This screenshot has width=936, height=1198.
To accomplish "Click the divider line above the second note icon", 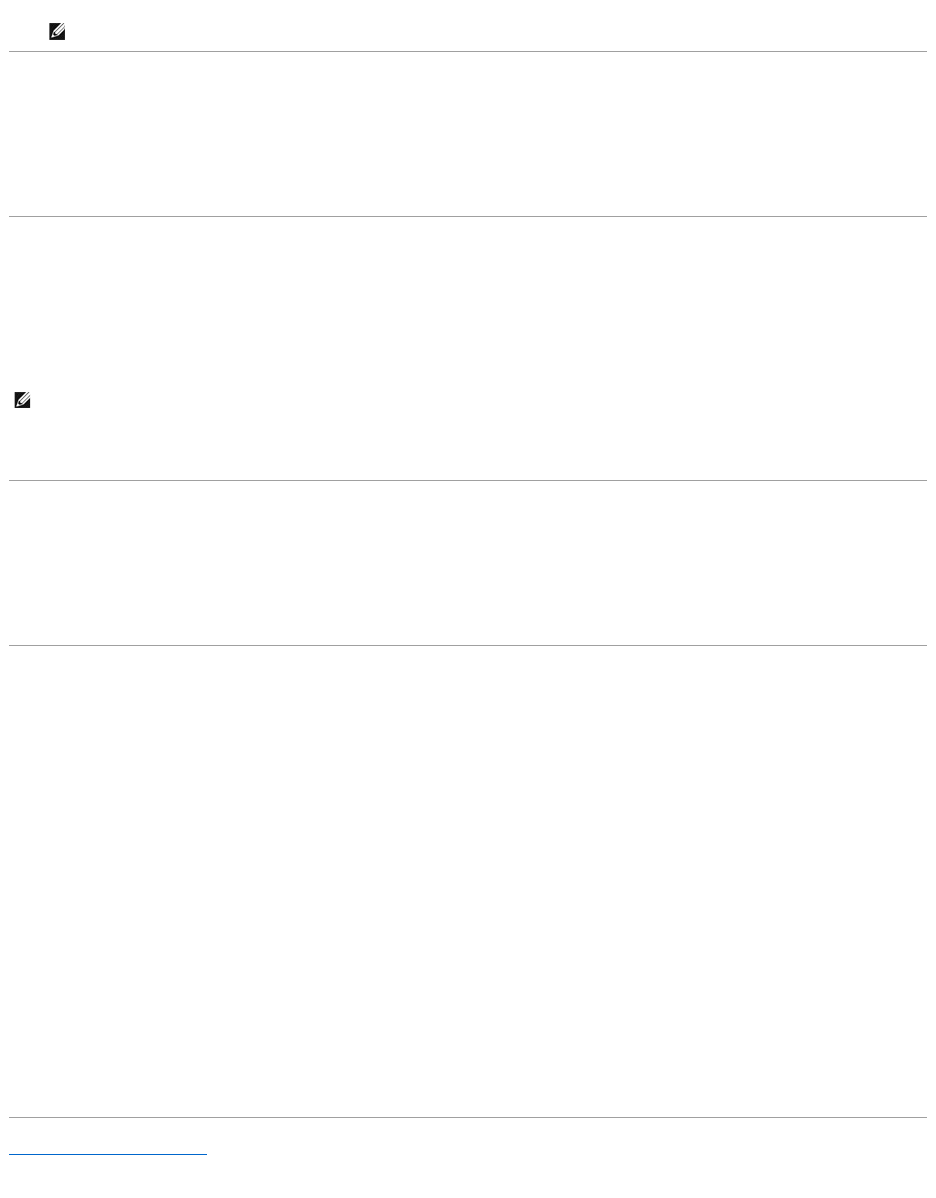I will pos(468,216).
